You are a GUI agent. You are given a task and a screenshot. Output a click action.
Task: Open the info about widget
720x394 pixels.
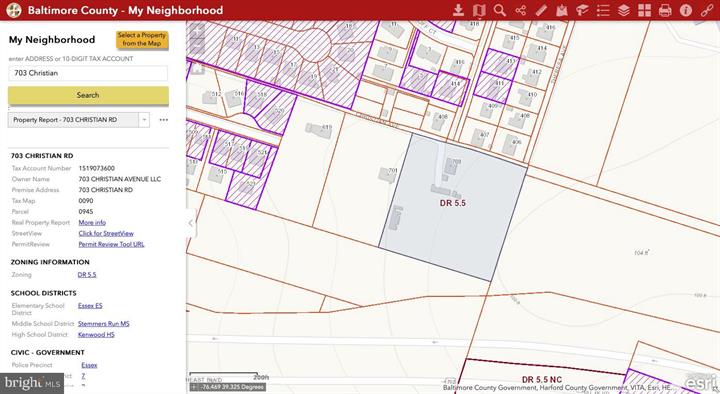pos(686,10)
